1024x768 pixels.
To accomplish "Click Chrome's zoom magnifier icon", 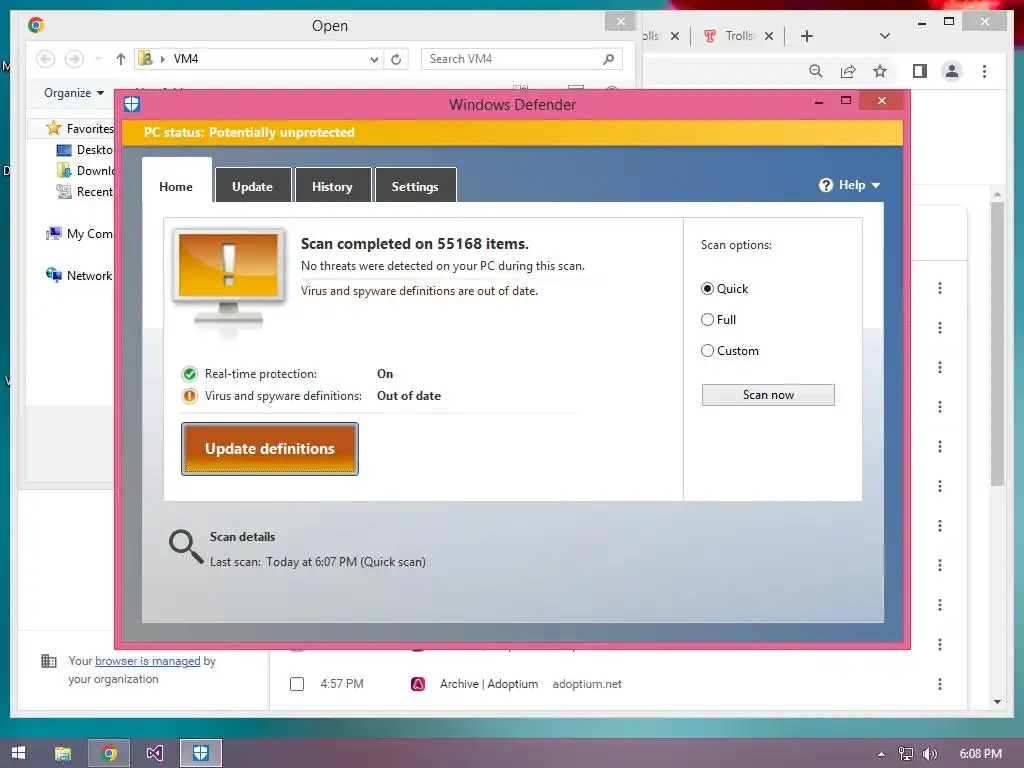I will click(x=815, y=71).
